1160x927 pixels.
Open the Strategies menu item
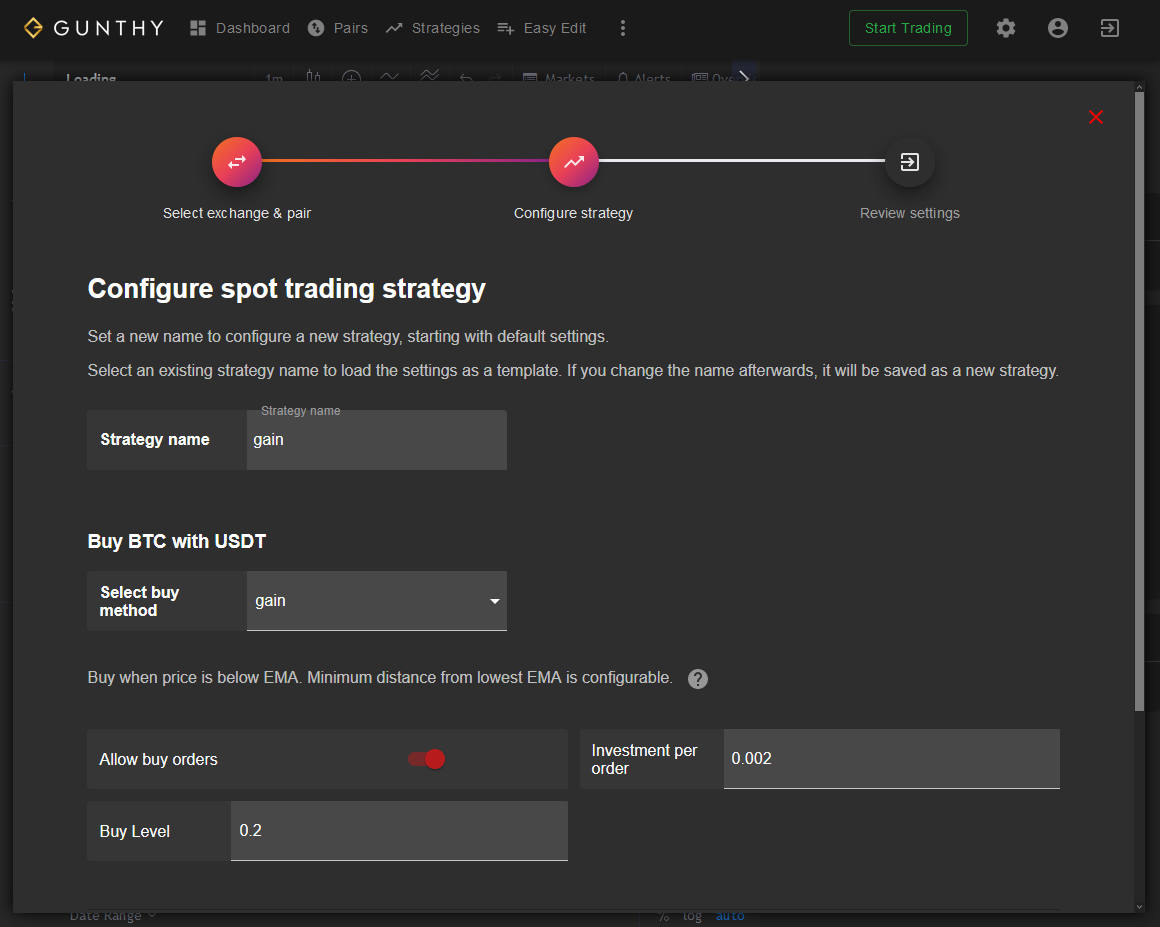click(x=433, y=28)
